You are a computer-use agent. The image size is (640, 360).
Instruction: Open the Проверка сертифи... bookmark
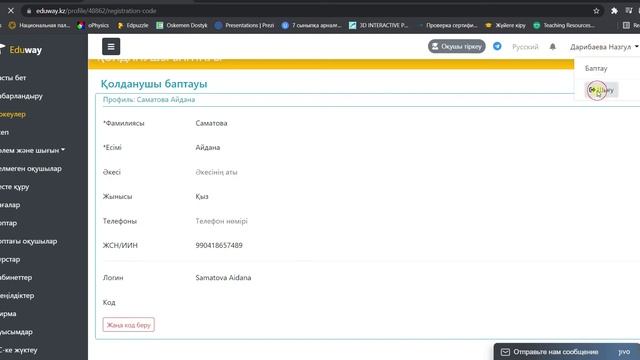pyautogui.click(x=447, y=25)
